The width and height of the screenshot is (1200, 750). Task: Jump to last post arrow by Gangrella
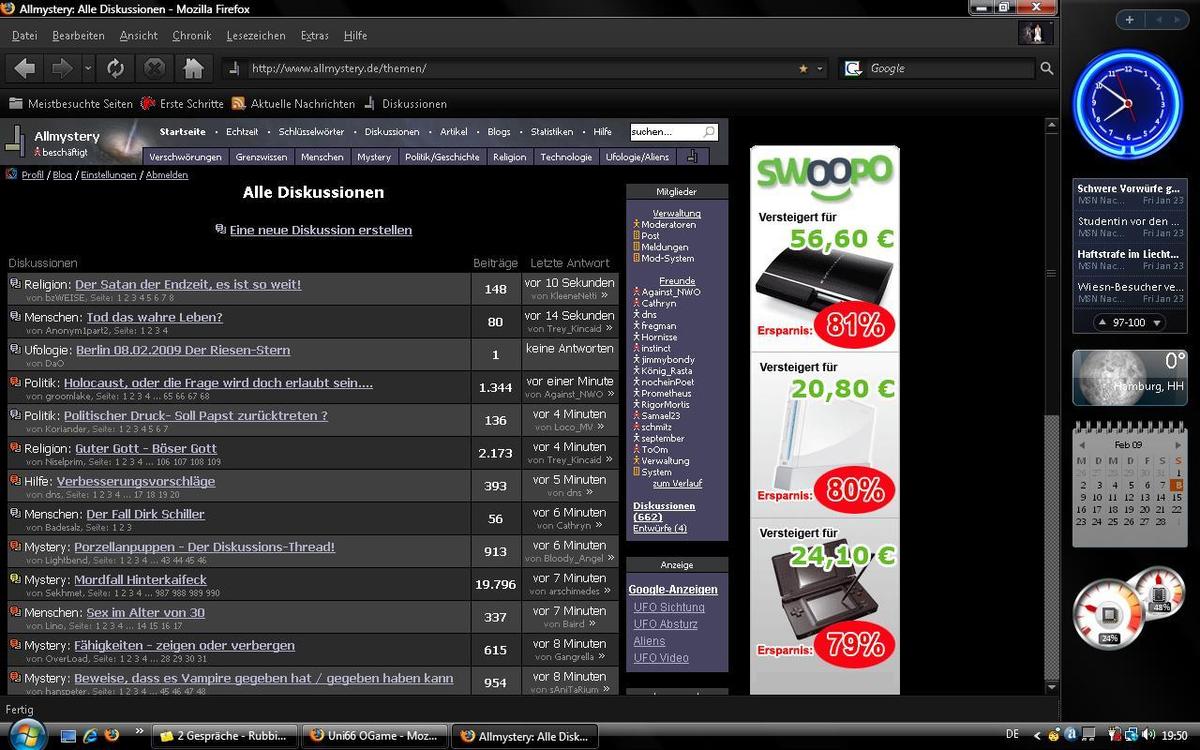click(x=603, y=657)
